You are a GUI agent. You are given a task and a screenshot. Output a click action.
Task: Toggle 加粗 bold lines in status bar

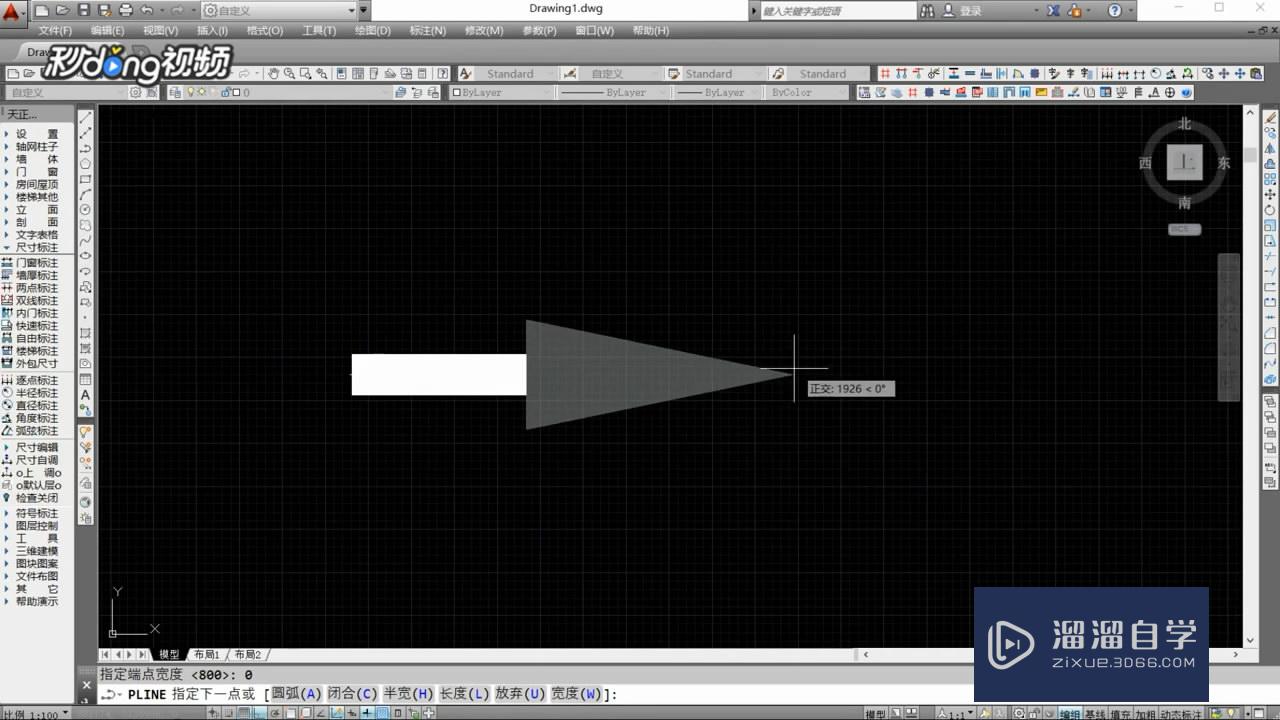pyautogui.click(x=1145, y=714)
